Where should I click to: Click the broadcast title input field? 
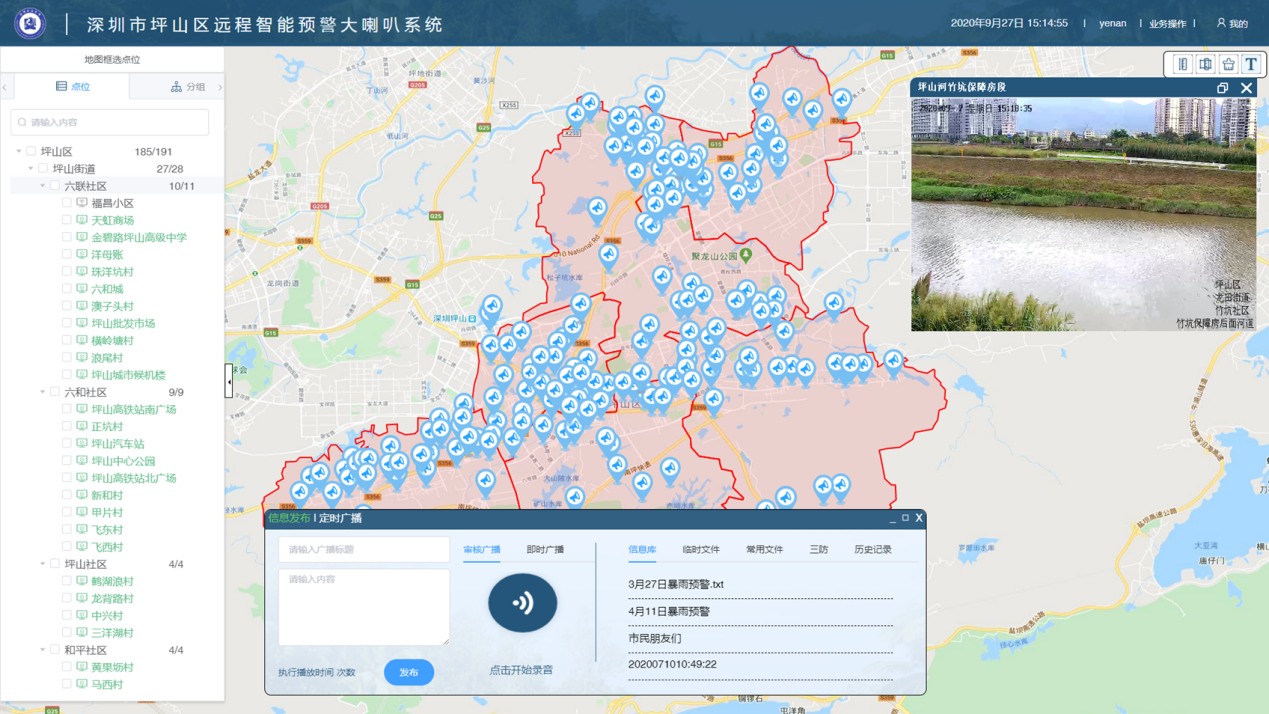[x=364, y=549]
